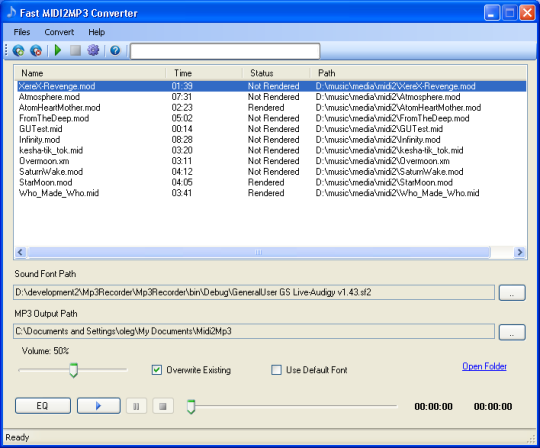Image resolution: width=540 pixels, height=448 pixels.
Task: Click the 07:31 time cell
Action: pos(181,97)
